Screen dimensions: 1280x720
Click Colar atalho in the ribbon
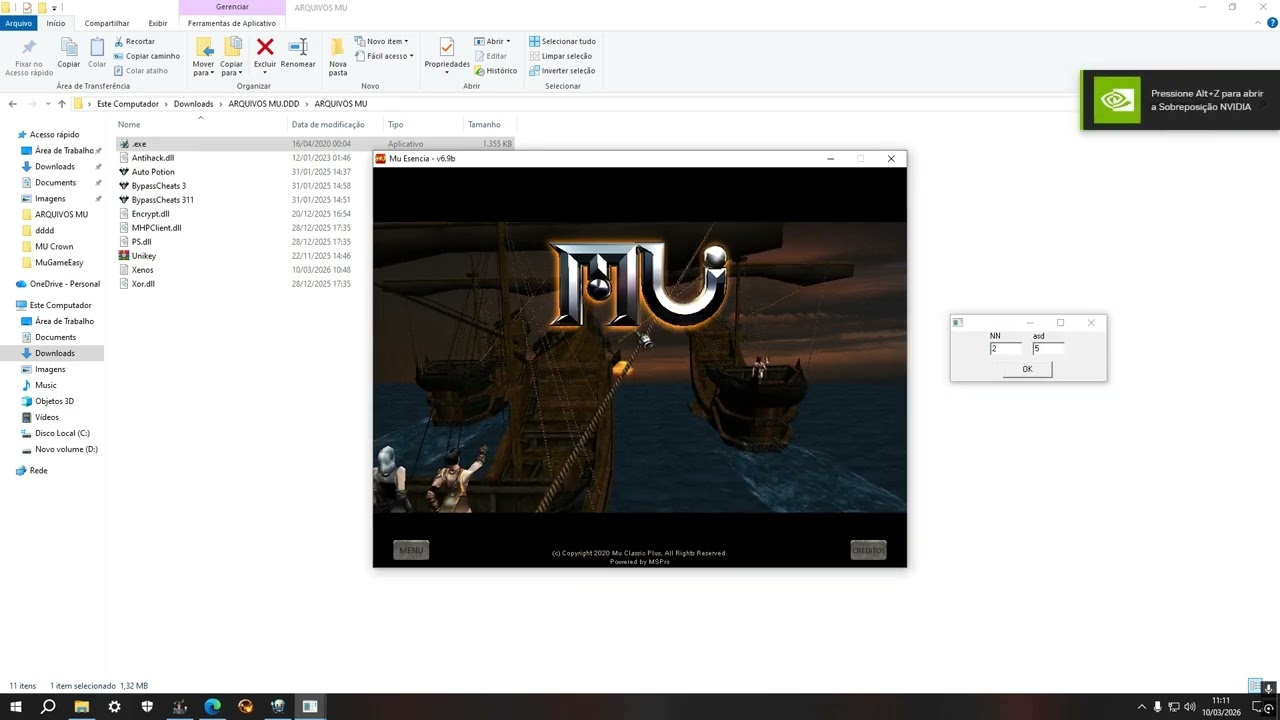(x=140, y=71)
